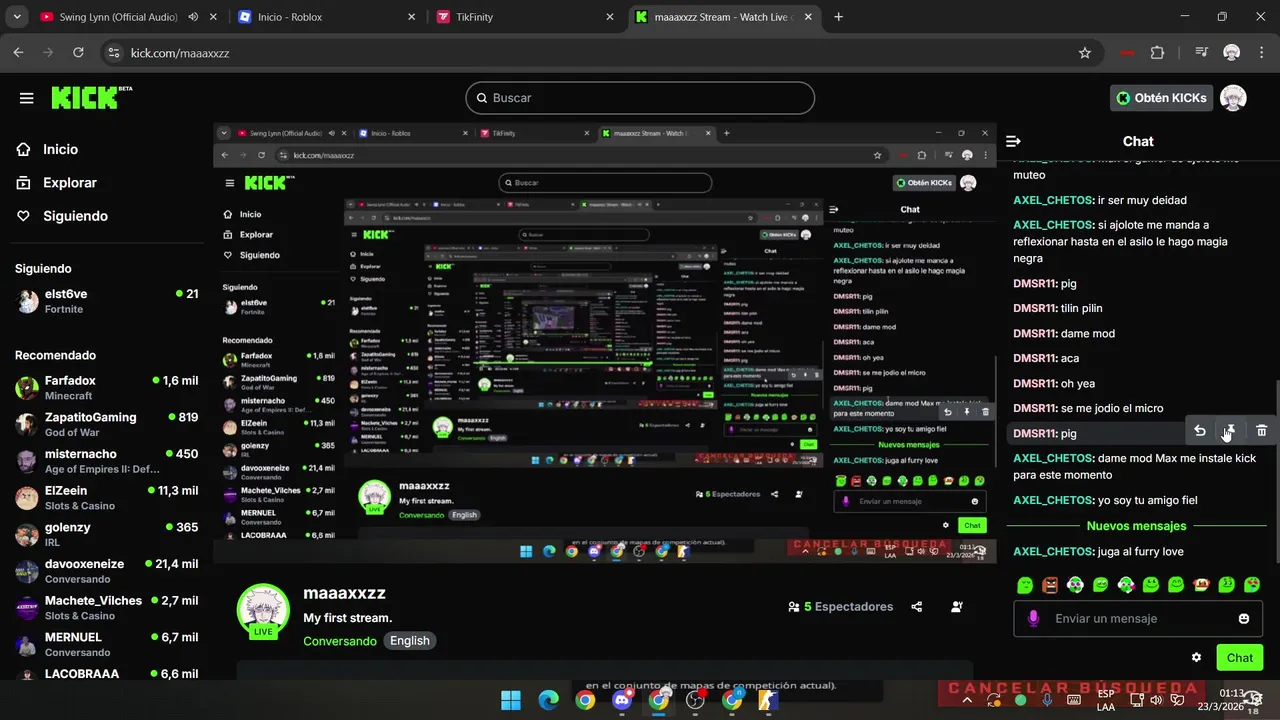Click the purple microphone icon in chat input
This screenshot has width=1280, height=720.
point(1033,618)
